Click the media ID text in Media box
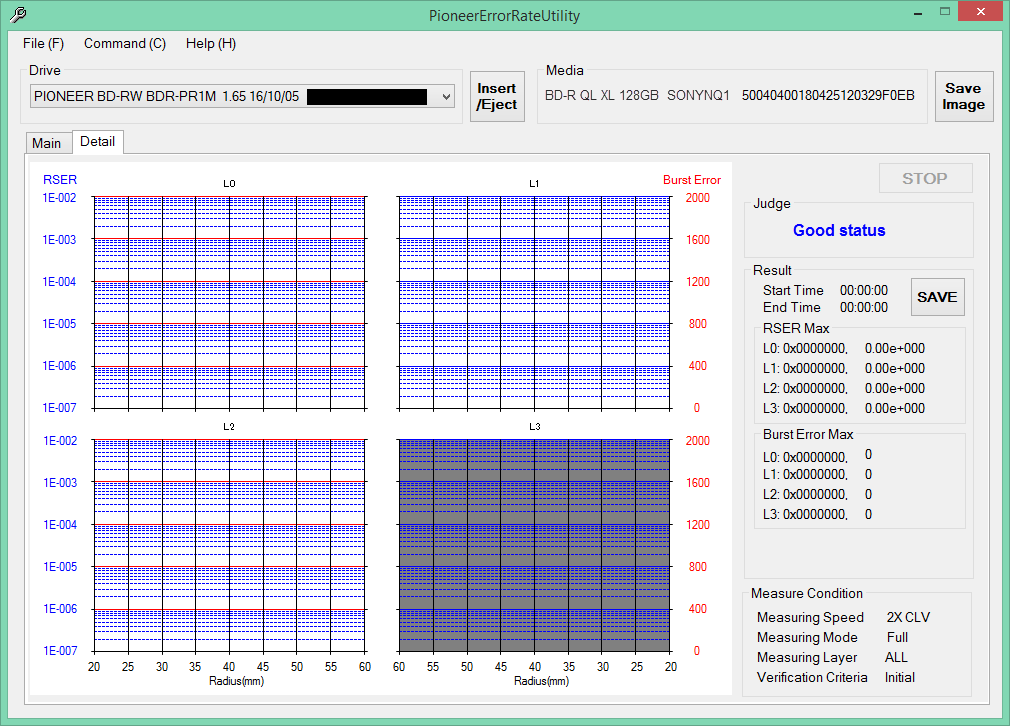Screen dimensions: 1010x726 [828, 95]
